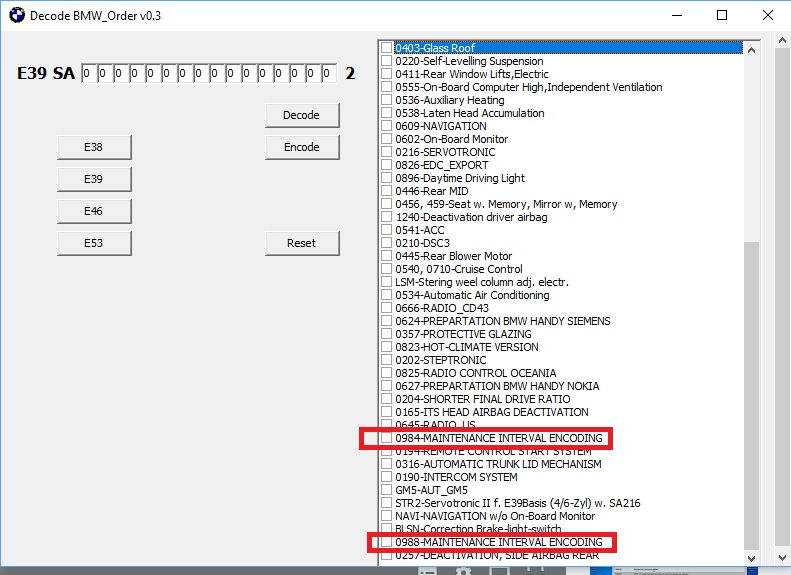Screen dimensions: 791x575
Task: Select the E53 model button
Action: coord(93,243)
